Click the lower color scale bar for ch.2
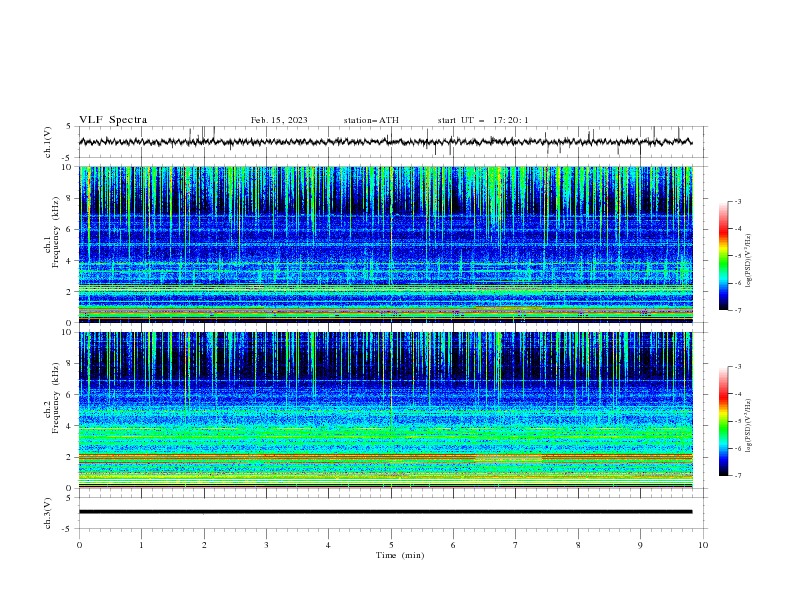 click(x=724, y=421)
